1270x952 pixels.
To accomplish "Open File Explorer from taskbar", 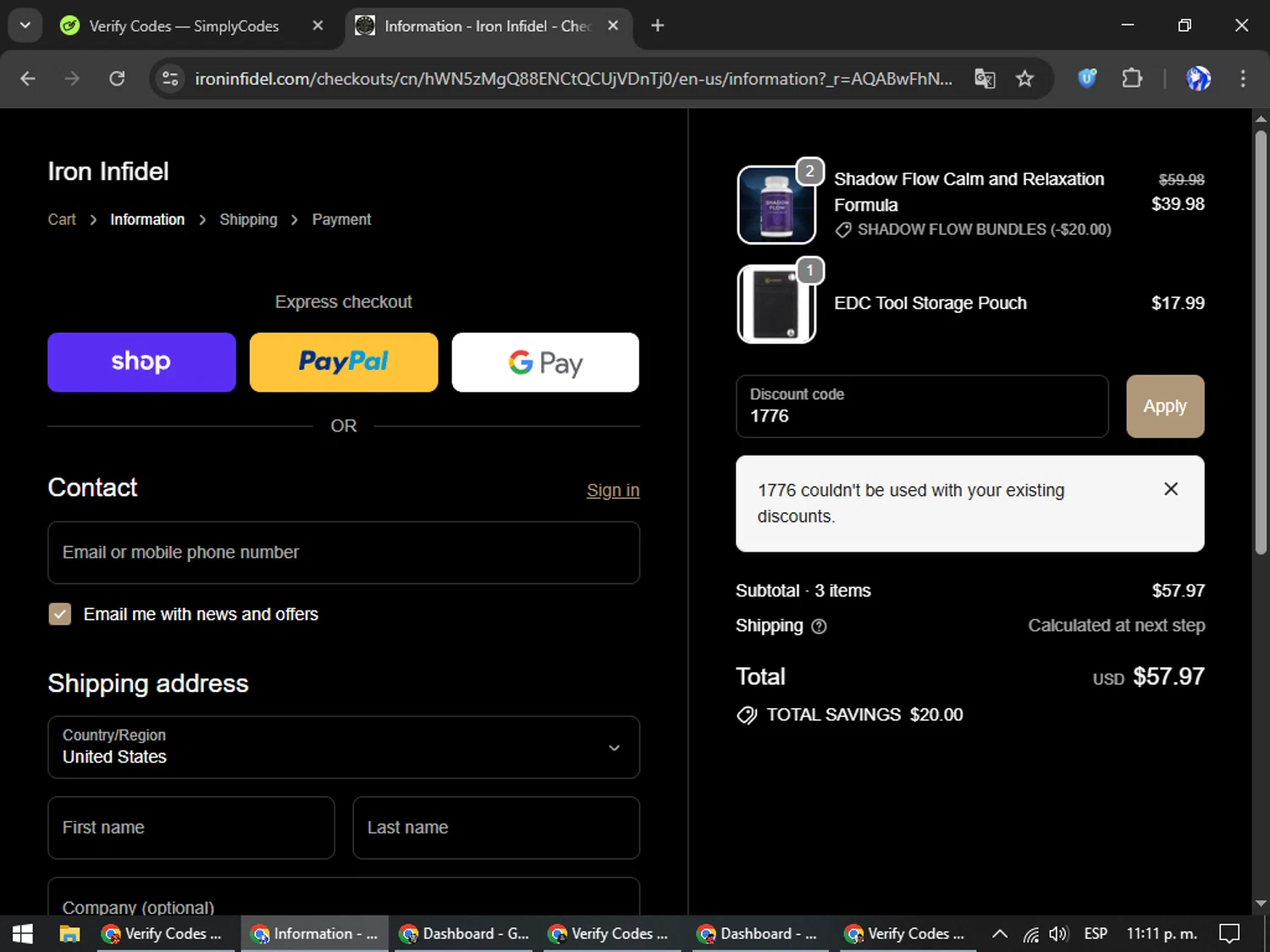I will 69,934.
